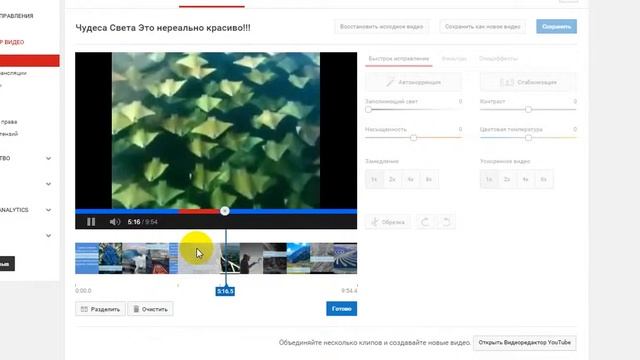Screen dimensions: 640x360
Task: Mute the video with the speaker icon
Action: tap(115, 222)
